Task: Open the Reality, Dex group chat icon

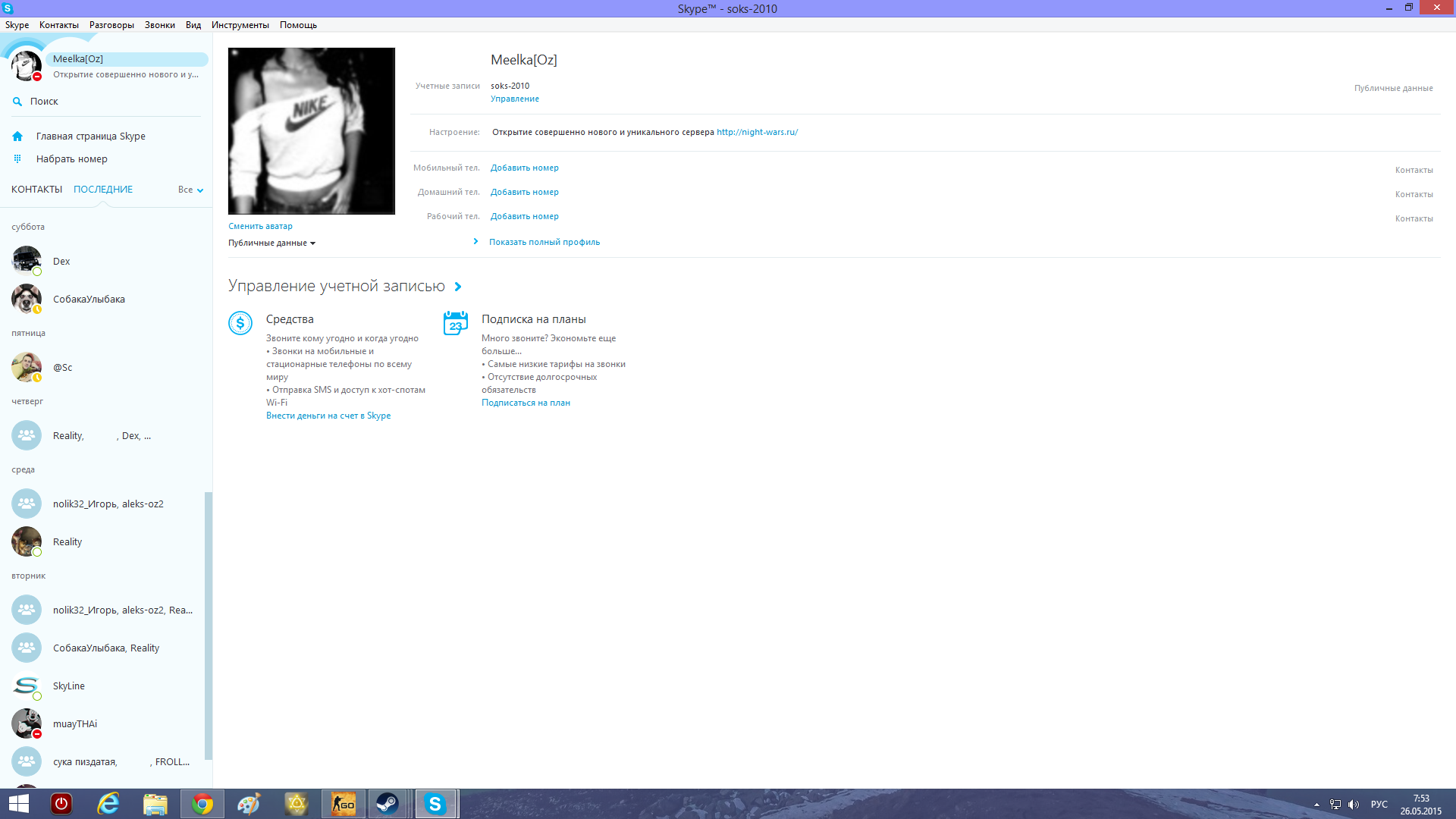Action: 27,435
